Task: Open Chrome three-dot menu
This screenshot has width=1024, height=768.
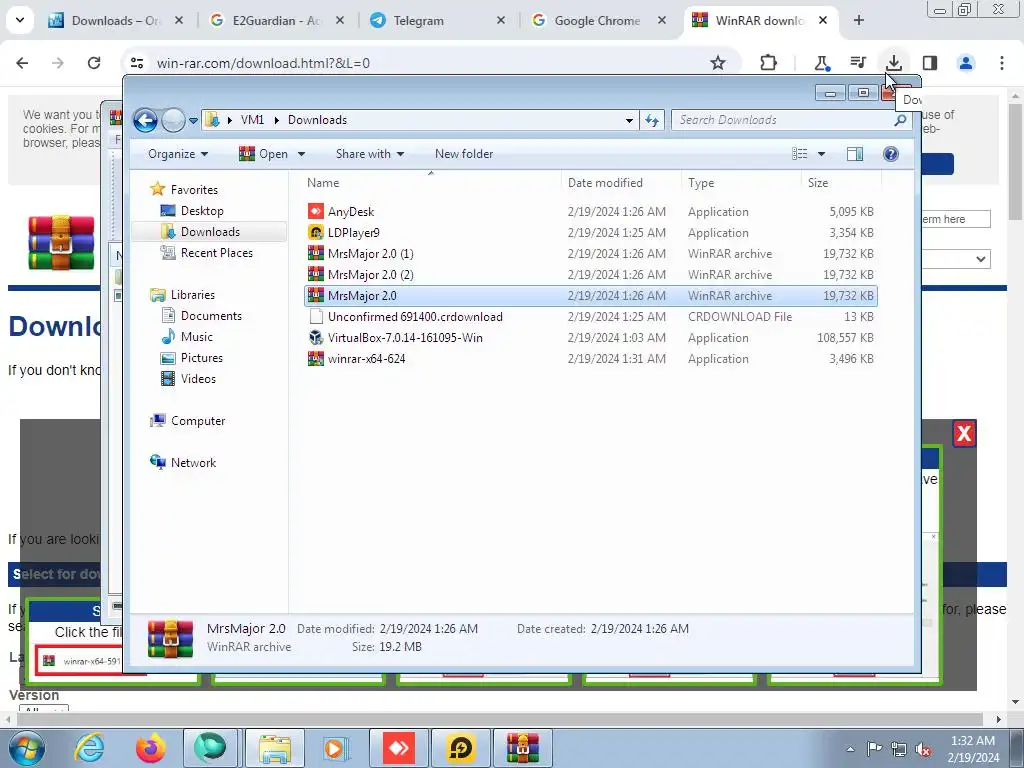Action: pos(1002,63)
